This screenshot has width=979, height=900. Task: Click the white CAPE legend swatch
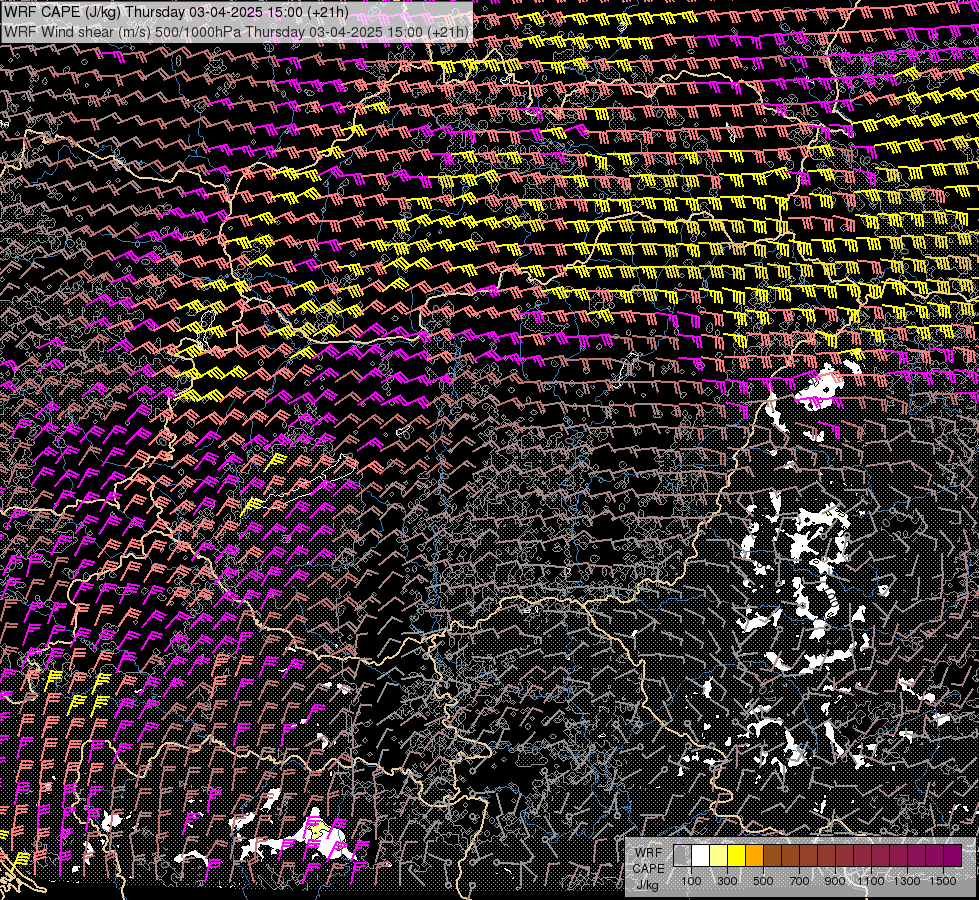pyautogui.click(x=701, y=856)
